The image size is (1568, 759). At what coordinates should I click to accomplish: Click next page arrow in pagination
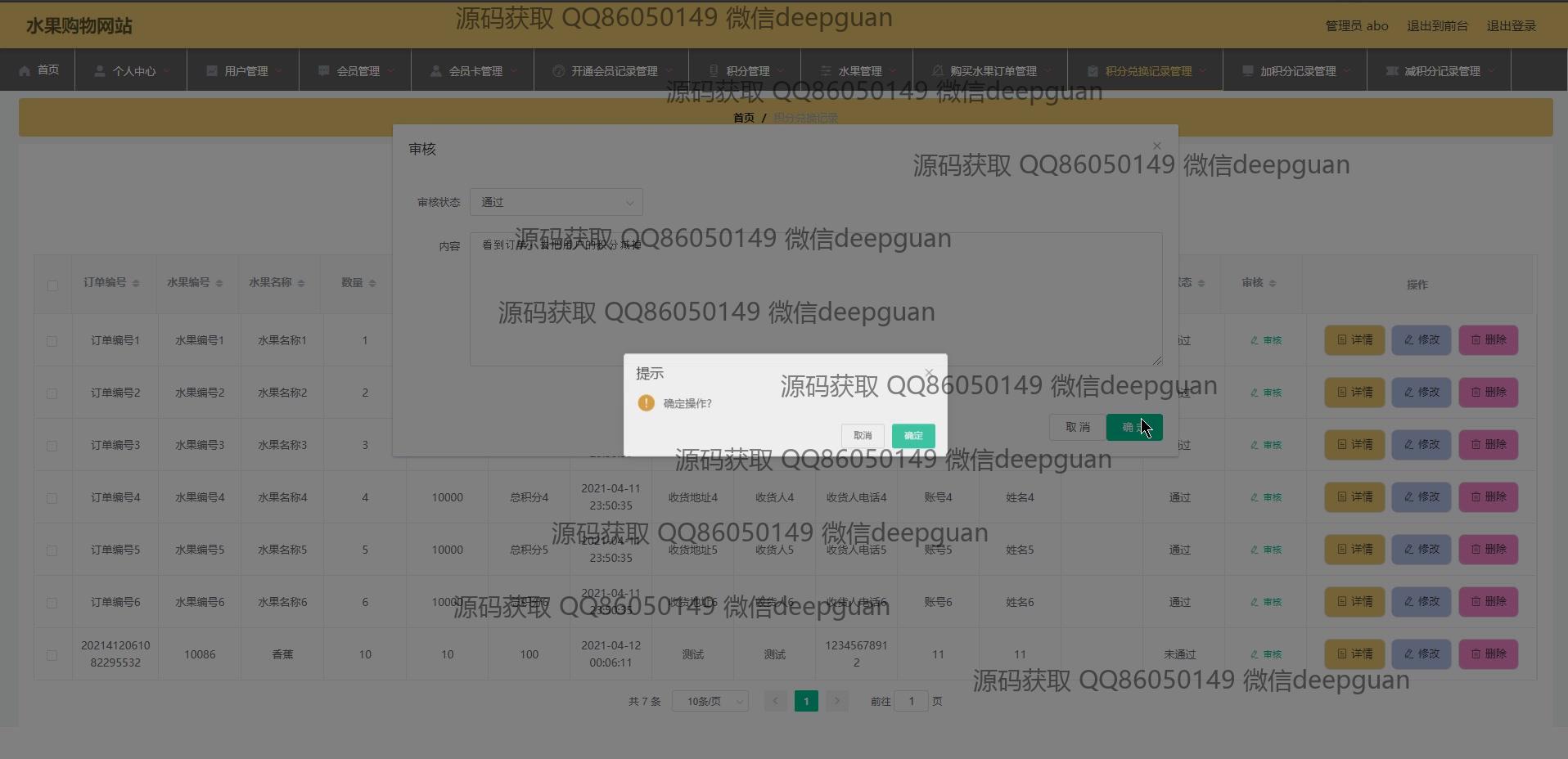coord(836,701)
